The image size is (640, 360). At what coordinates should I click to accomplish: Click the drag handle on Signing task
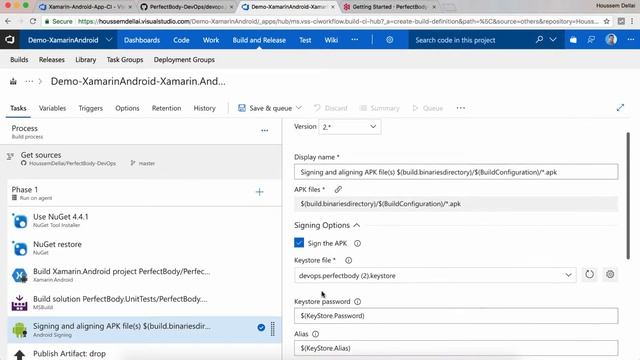273,328
